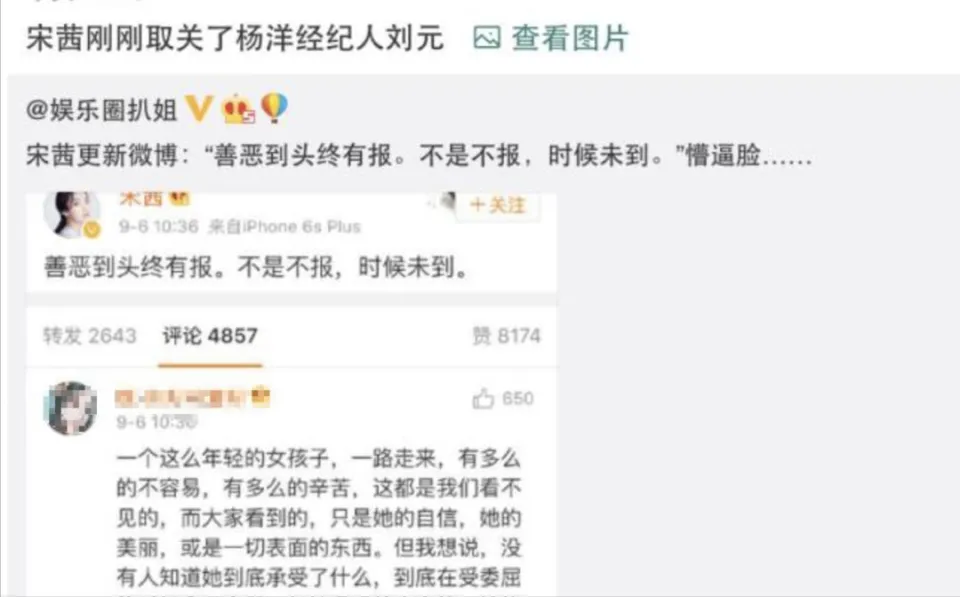The width and height of the screenshot is (960, 597).
Task: Like the comment with thumbs-up icon
Action: (x=483, y=399)
